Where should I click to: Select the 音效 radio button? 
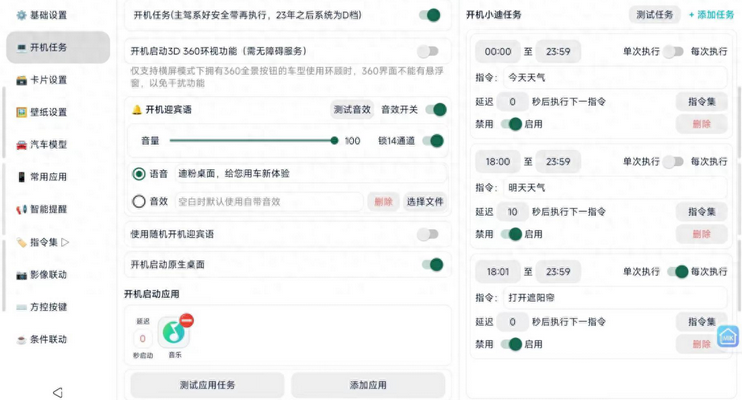[139, 201]
